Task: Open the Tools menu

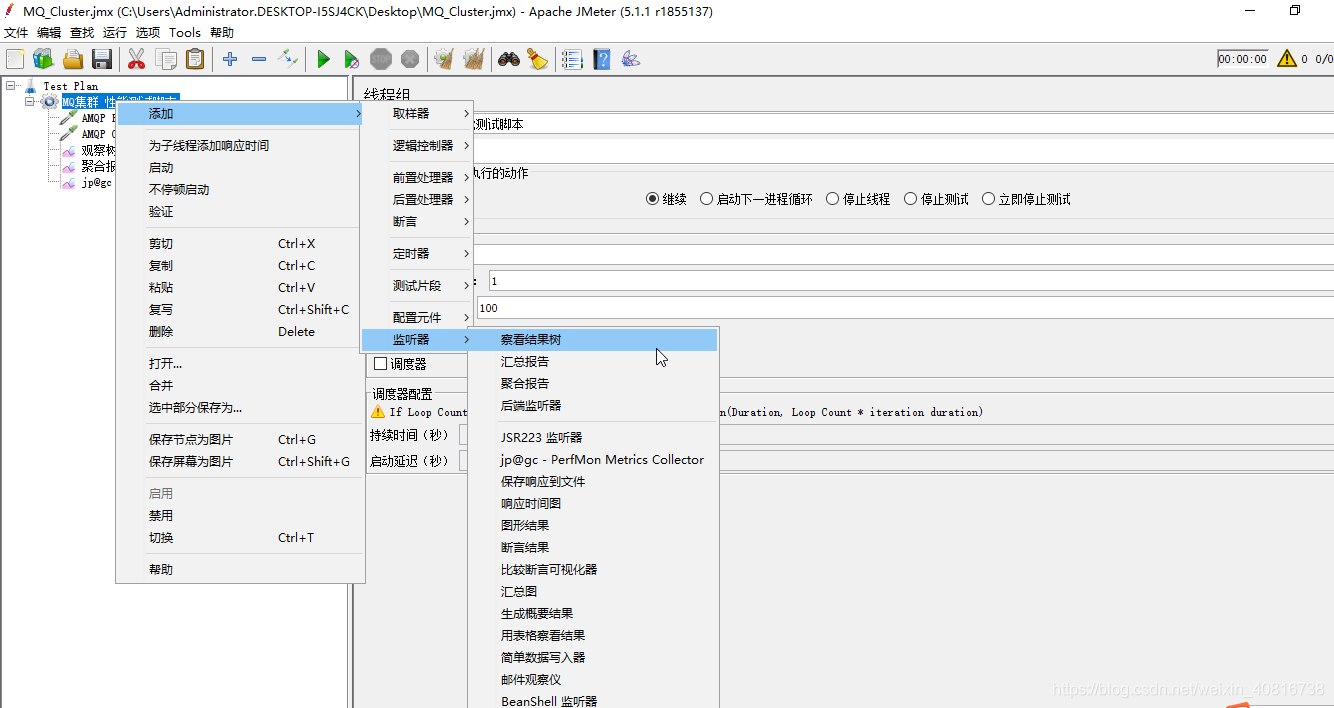Action: point(185,33)
